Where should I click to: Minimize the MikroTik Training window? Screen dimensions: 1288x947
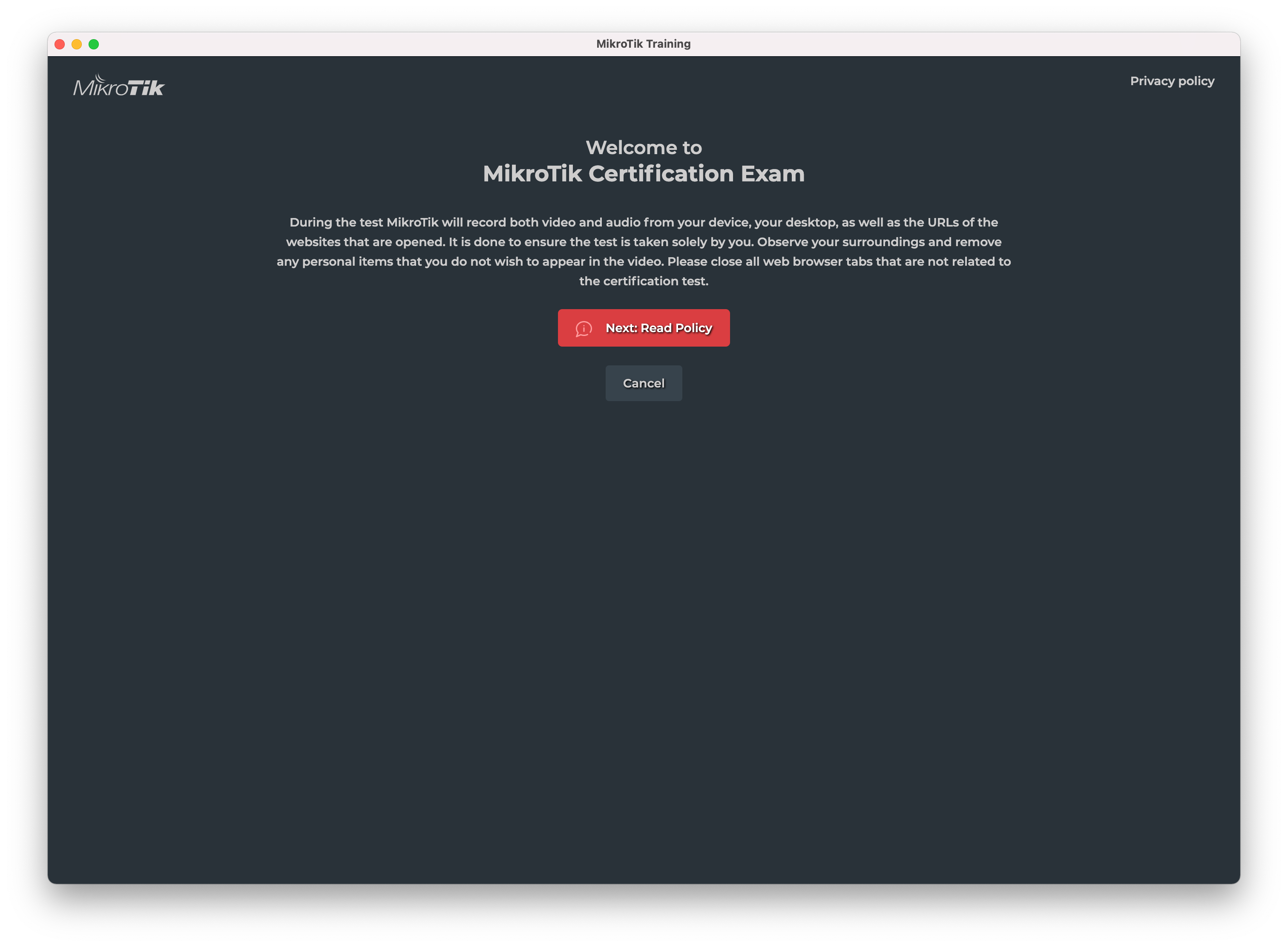77,44
